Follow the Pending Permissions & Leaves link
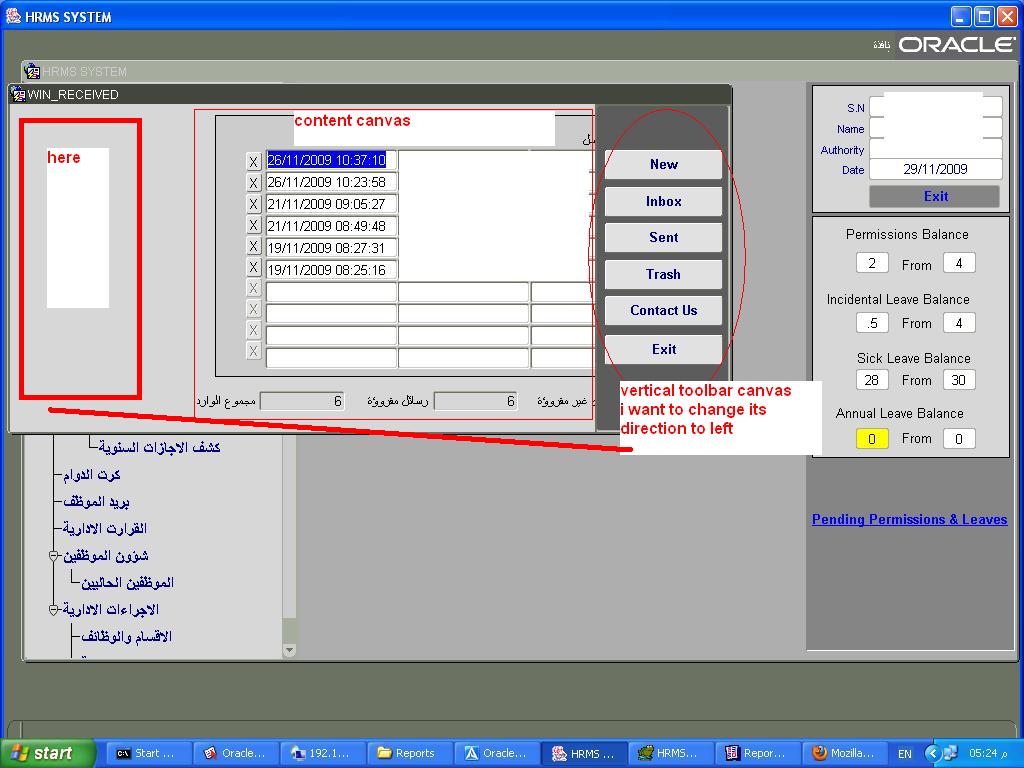The height and width of the screenshot is (768, 1024). [909, 519]
